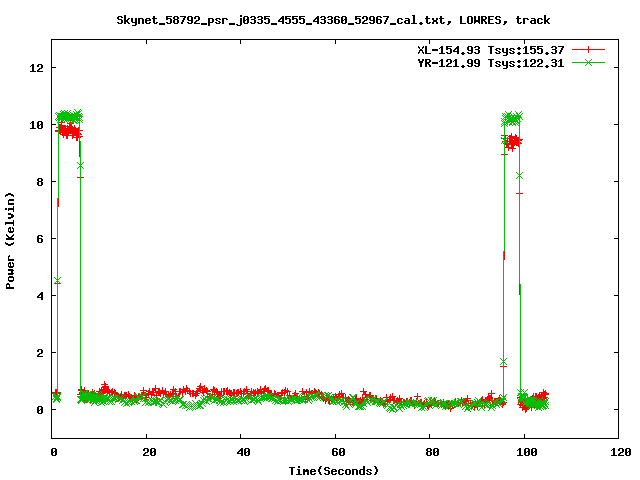Viewport: 640px width, 480px height.
Task: Click the x-axis tick label 100
Action: (527, 452)
